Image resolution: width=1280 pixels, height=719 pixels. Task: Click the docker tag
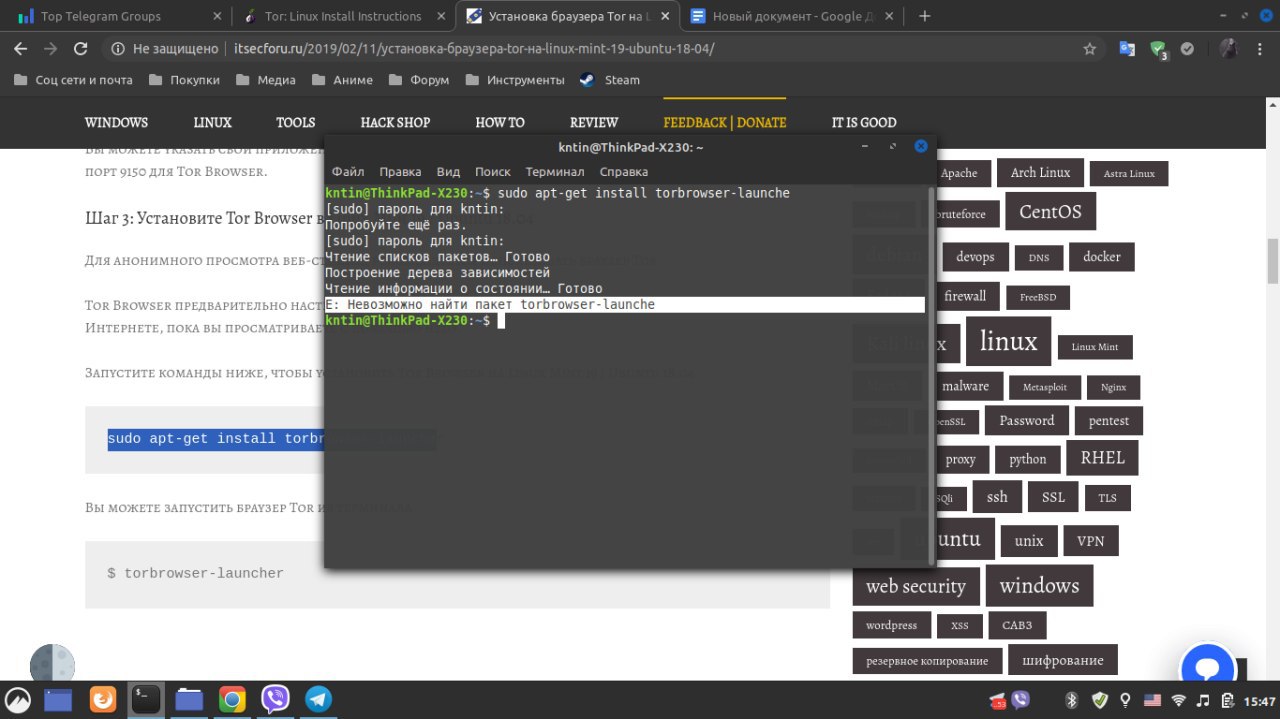coord(1102,257)
